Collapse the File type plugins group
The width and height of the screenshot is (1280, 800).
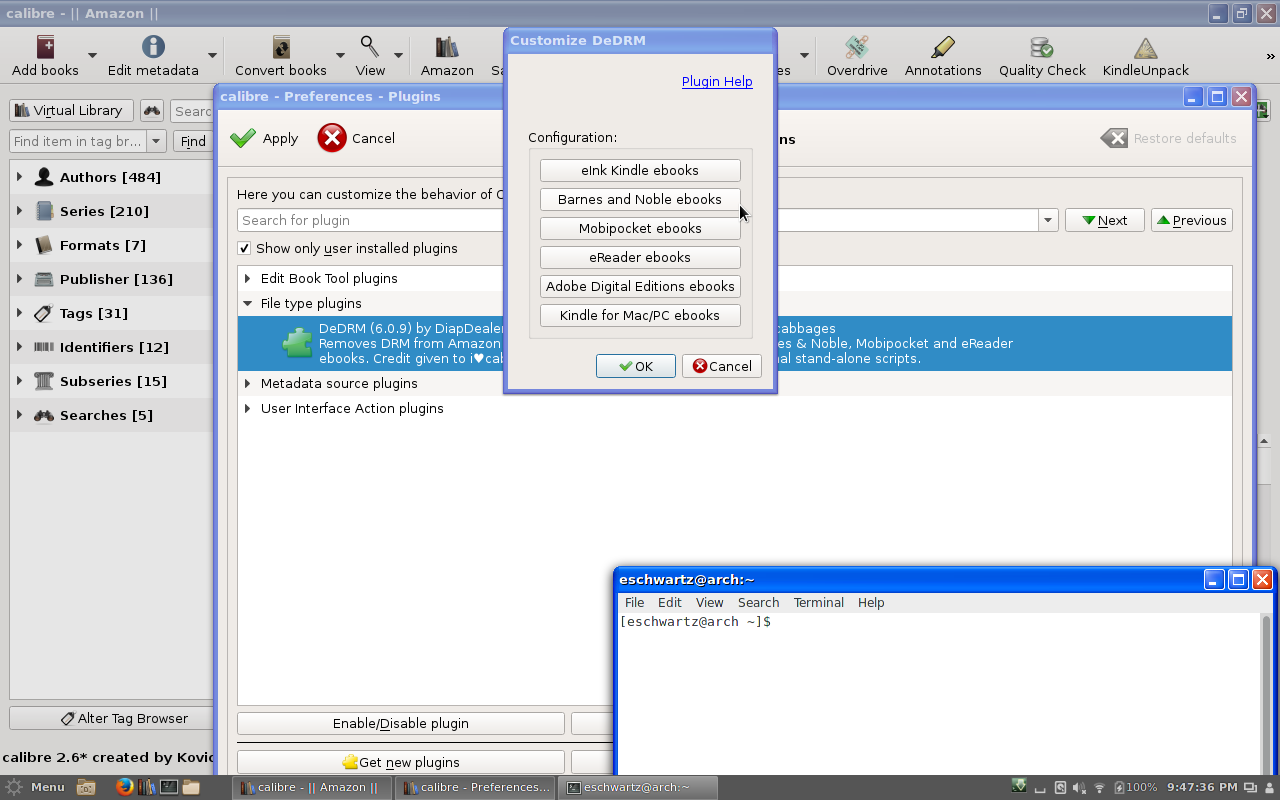point(247,303)
